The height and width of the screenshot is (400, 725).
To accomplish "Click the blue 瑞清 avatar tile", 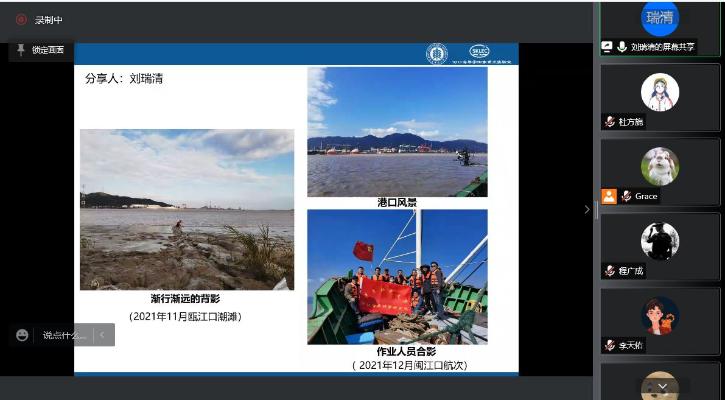I will (x=660, y=18).
